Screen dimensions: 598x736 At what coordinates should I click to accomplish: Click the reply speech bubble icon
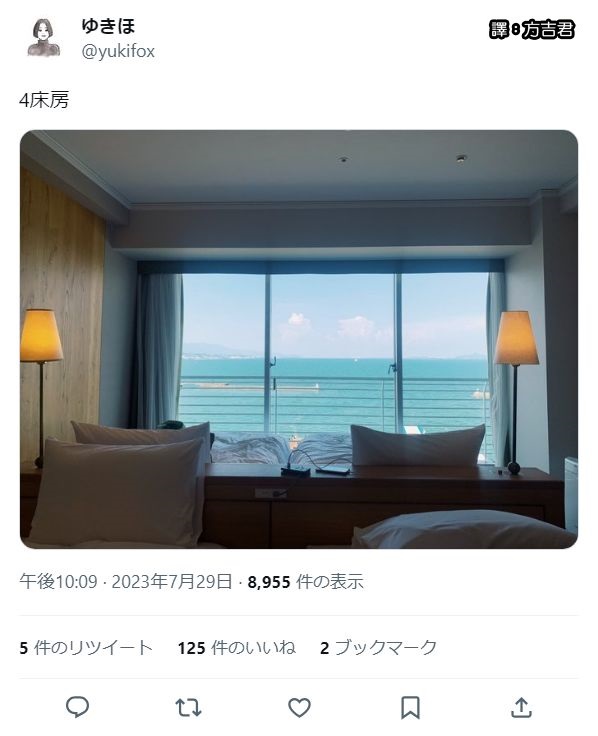tap(77, 707)
